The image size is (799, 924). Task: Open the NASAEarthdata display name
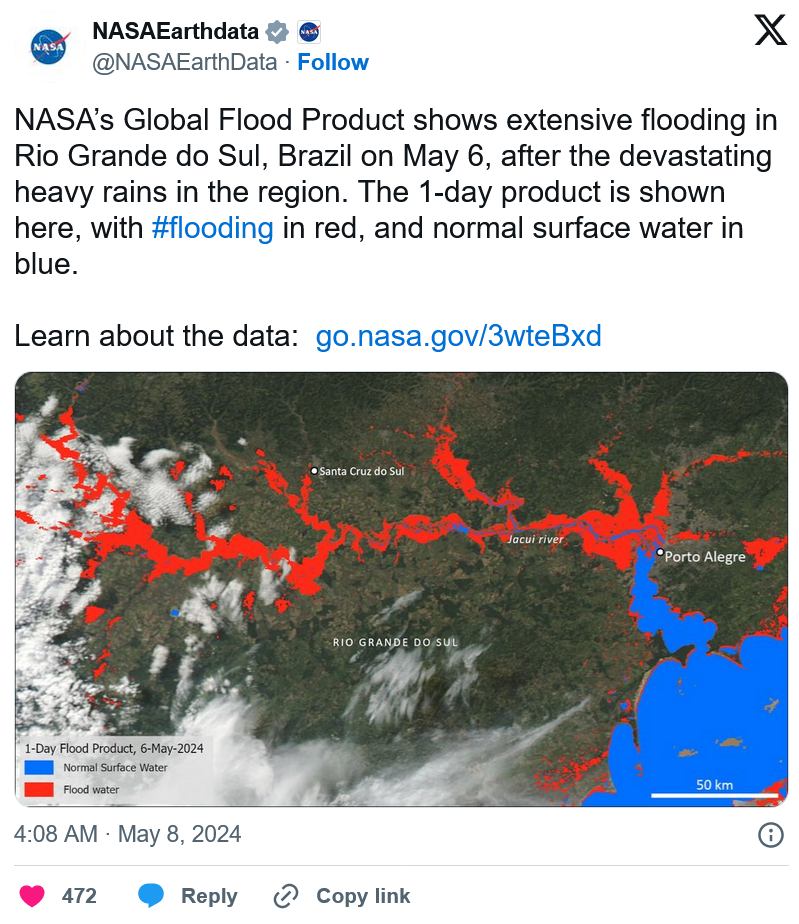pos(176,31)
